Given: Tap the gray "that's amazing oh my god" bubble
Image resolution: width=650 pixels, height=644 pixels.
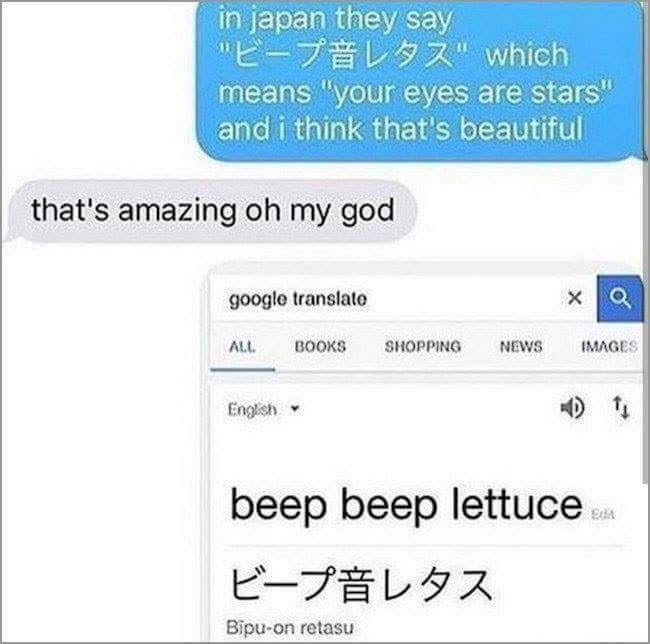Looking at the screenshot, I should click(211, 211).
